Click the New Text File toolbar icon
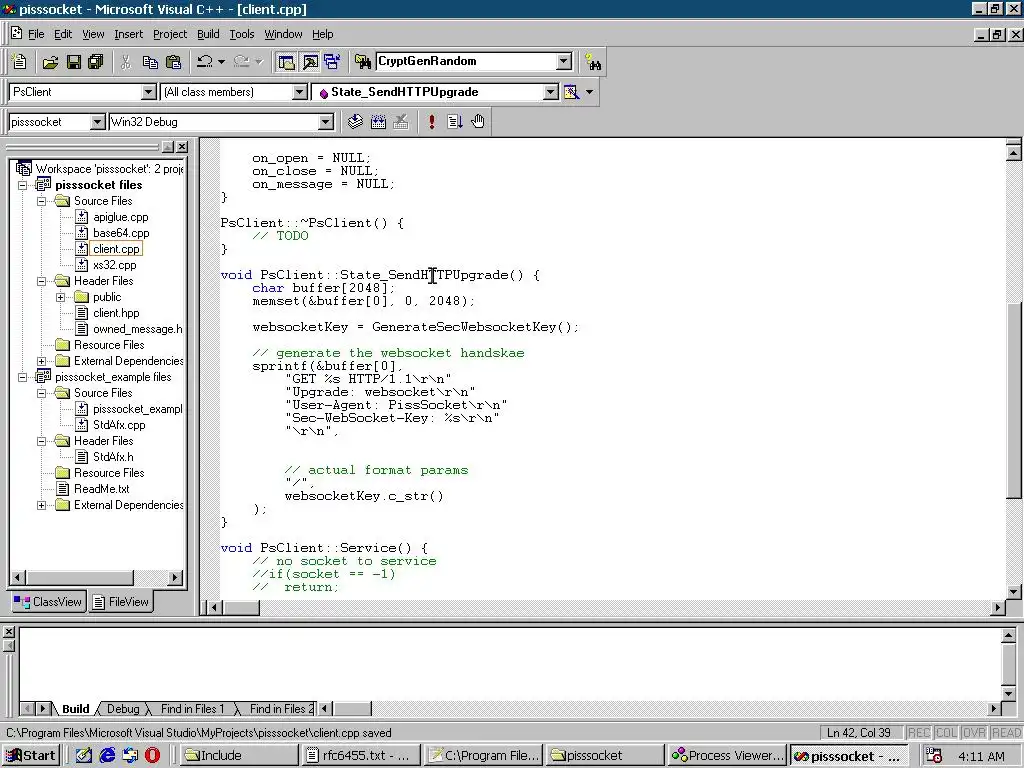 point(20,61)
